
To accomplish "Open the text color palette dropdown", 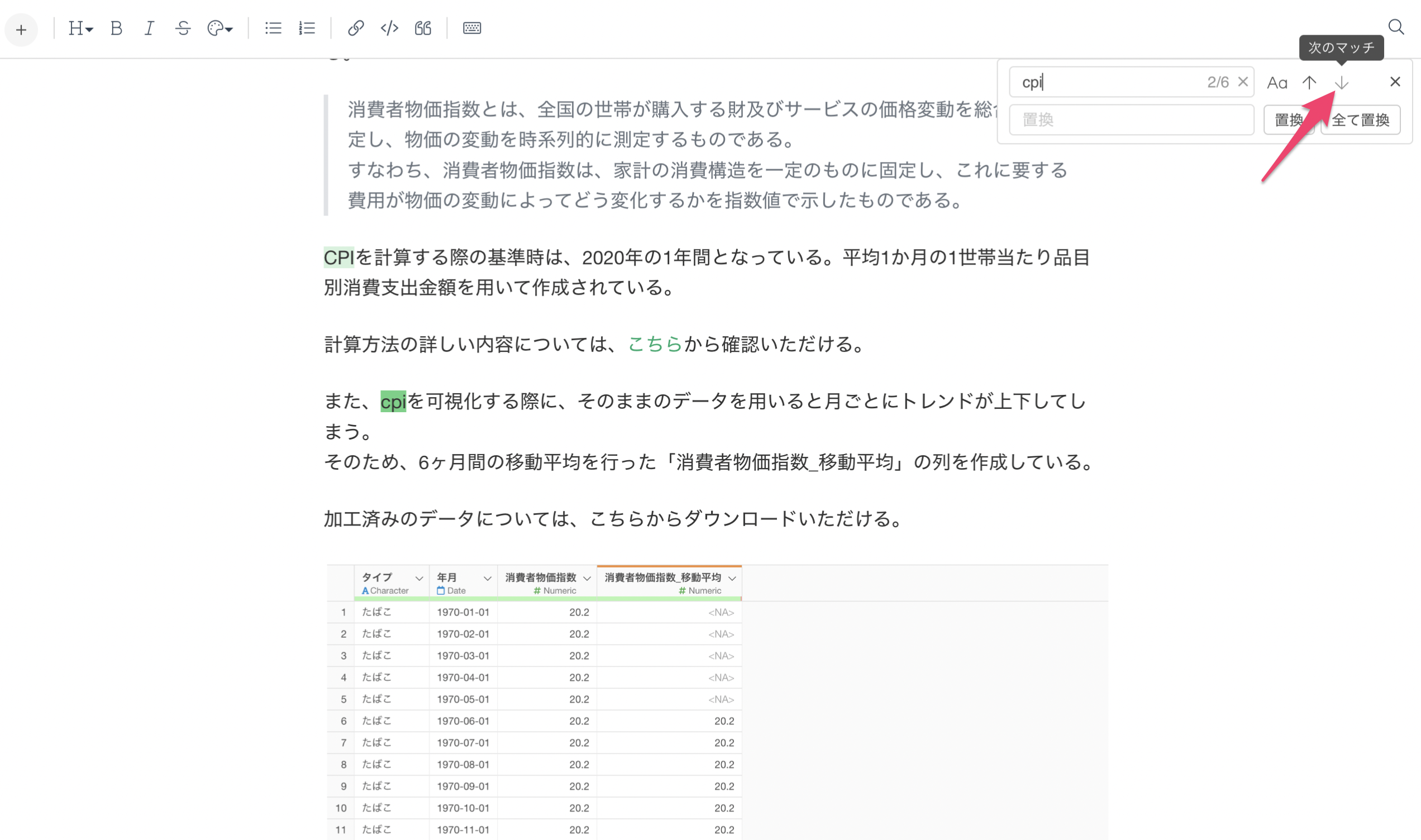I will tap(220, 28).
